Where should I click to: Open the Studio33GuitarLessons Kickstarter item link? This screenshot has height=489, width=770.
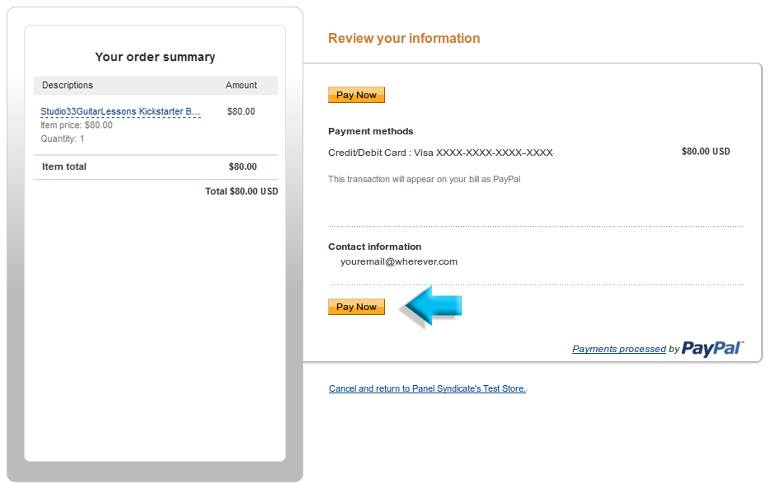[120, 111]
